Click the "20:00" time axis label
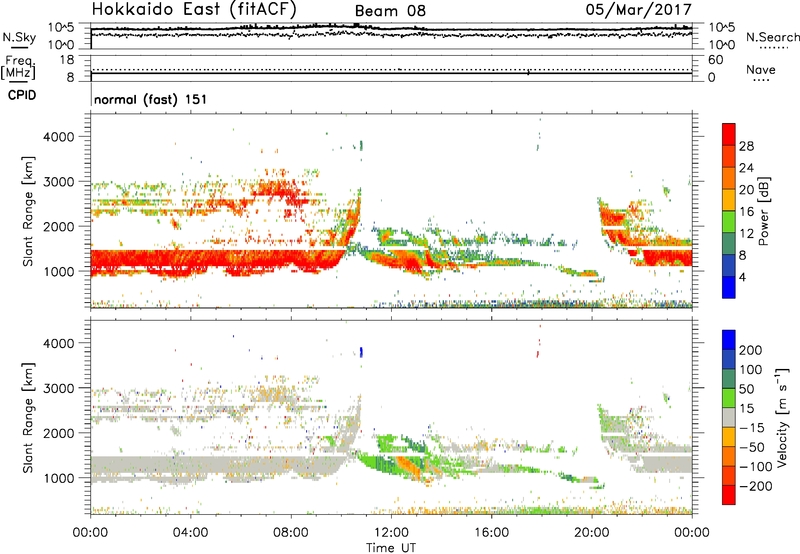Image resolution: width=800 pixels, height=554 pixels. pos(591,533)
